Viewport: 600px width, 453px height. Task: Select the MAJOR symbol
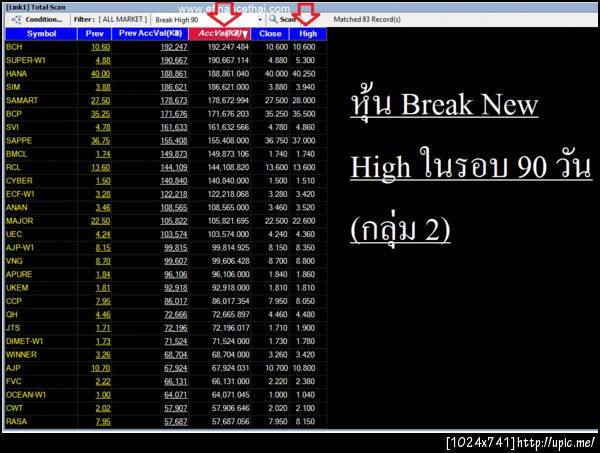20,221
